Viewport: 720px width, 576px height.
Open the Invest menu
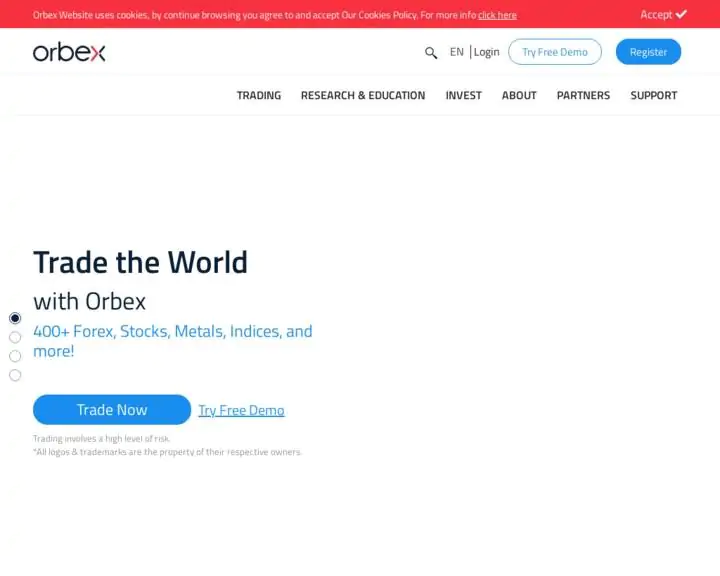coord(463,96)
